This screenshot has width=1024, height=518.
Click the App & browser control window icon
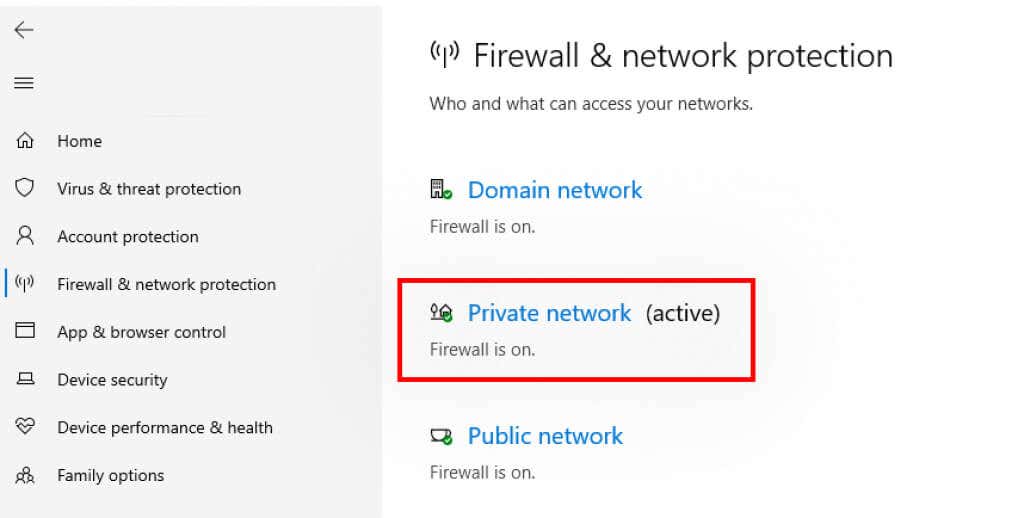pos(25,331)
